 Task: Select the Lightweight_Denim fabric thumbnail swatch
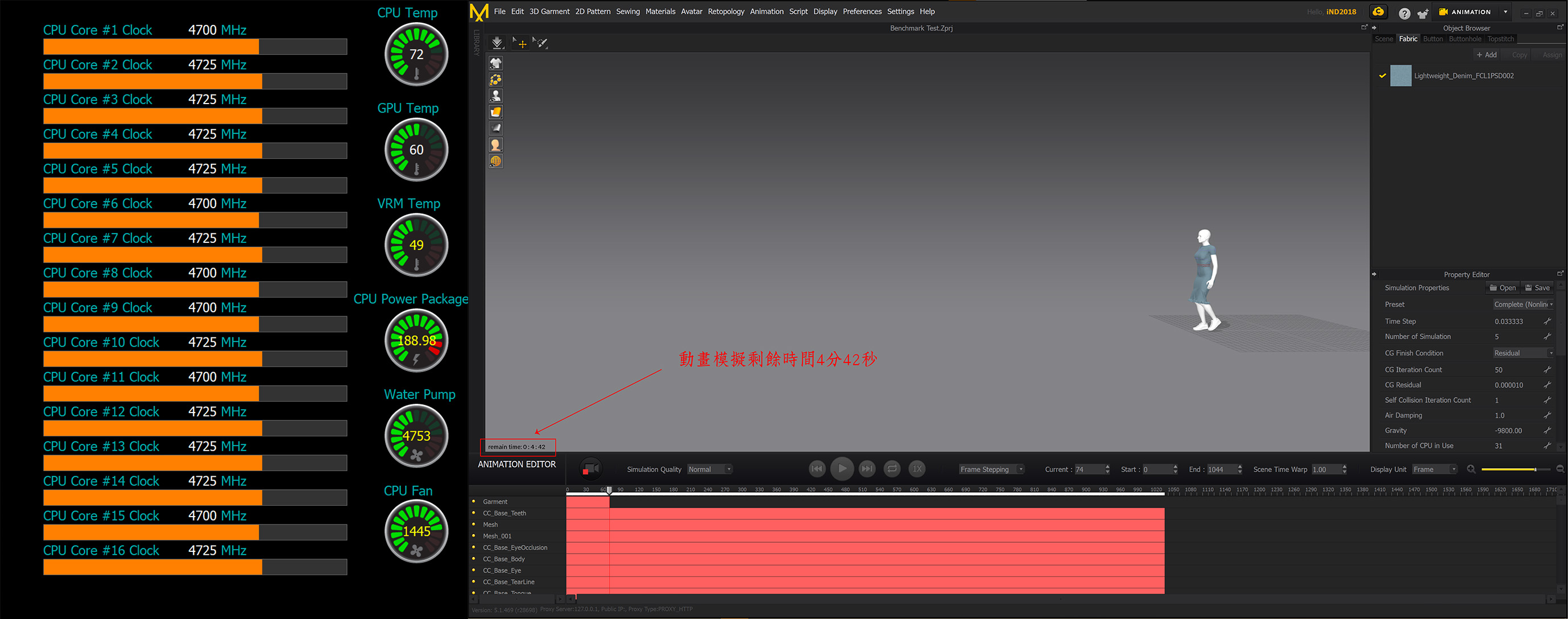point(1400,76)
